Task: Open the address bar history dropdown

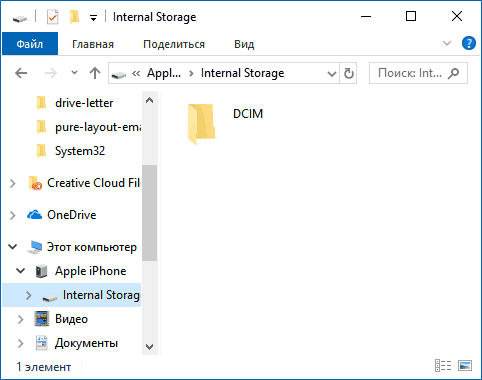Action: click(331, 74)
